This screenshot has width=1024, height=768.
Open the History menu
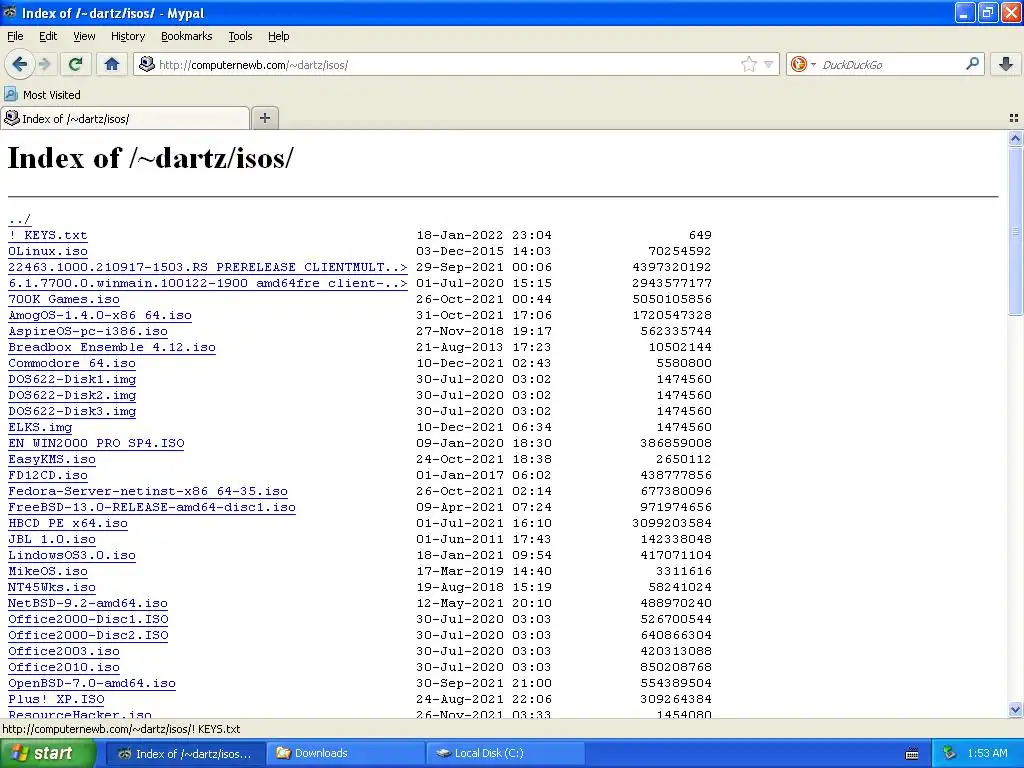tap(127, 37)
